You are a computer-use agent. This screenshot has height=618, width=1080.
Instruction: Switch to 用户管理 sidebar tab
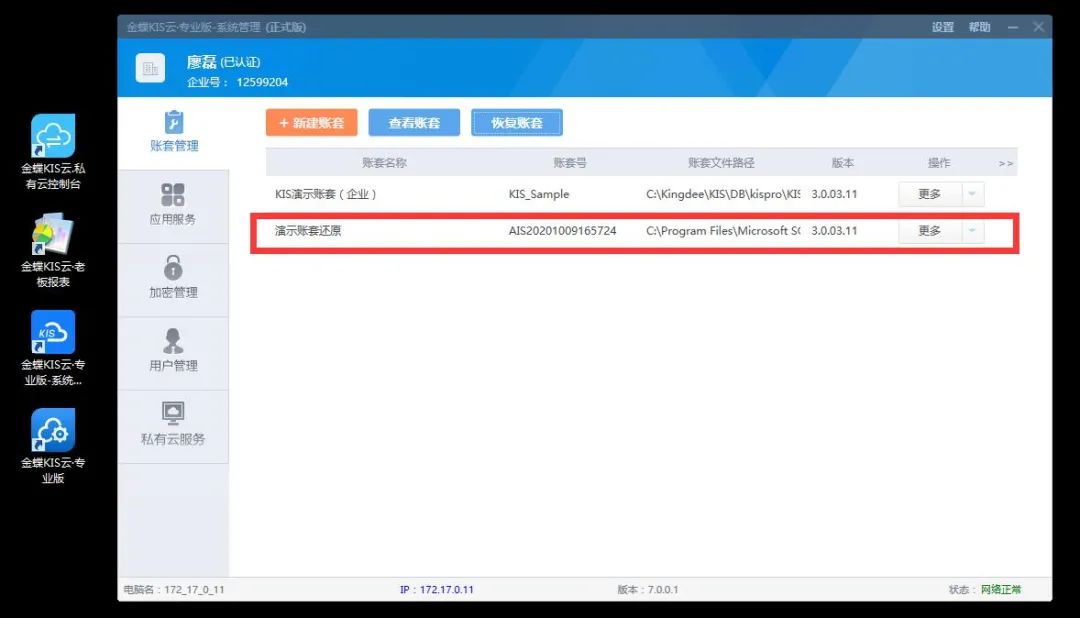point(174,353)
